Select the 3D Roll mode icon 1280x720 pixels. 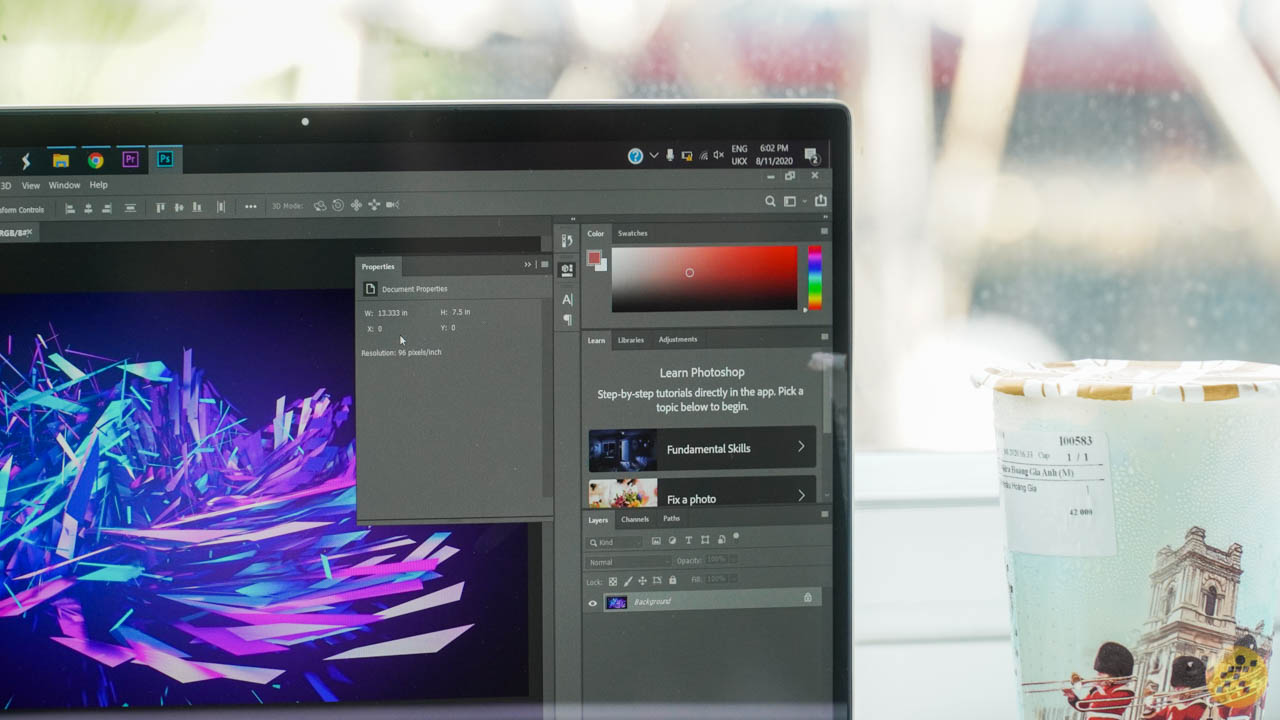pyautogui.click(x=338, y=205)
